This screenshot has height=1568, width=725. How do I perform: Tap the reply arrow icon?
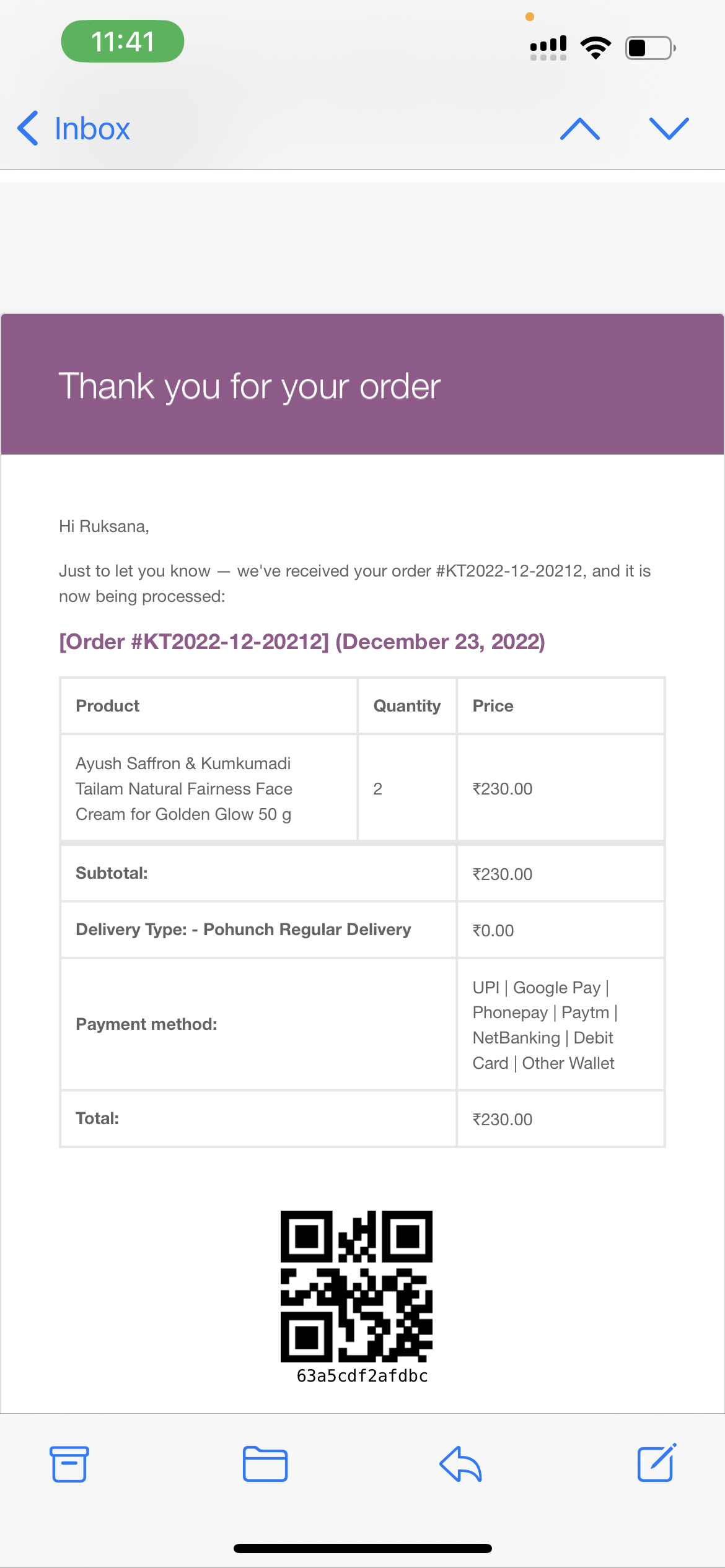pos(460,1464)
